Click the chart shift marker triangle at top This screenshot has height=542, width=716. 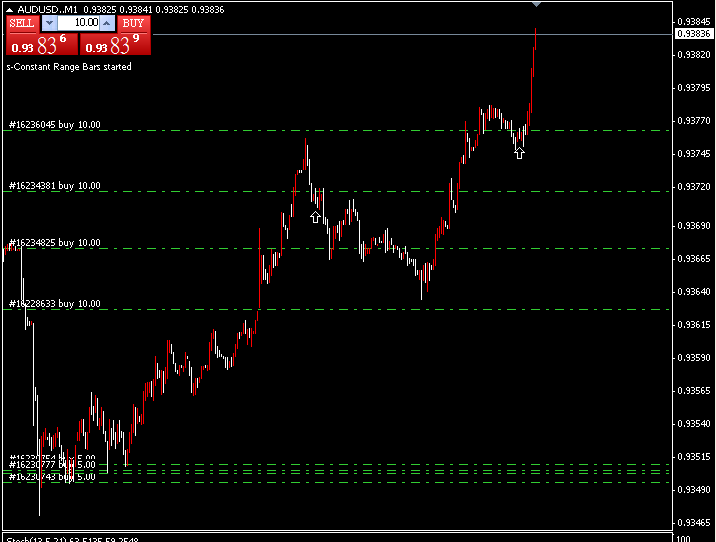(537, 4)
